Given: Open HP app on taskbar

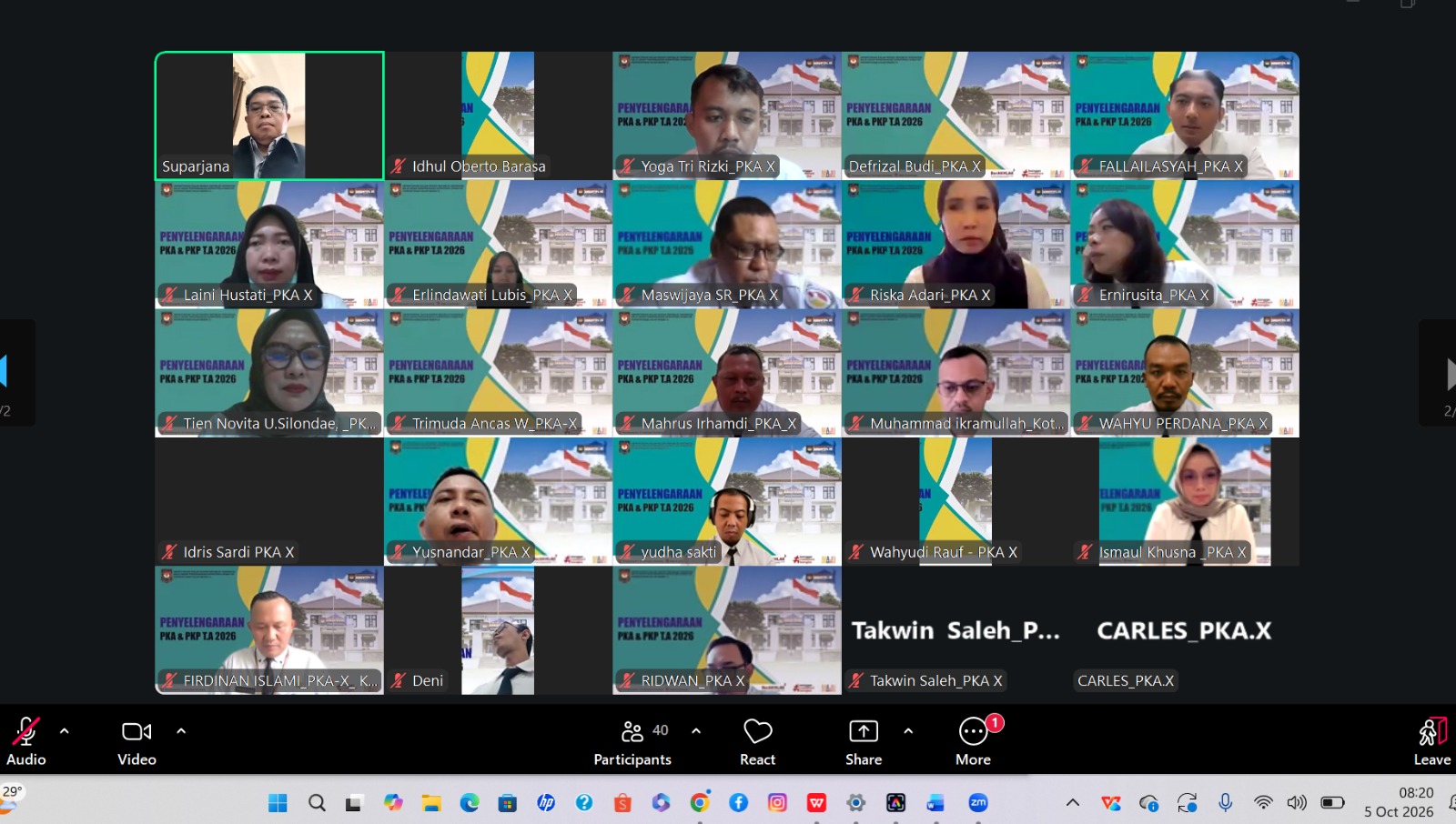Looking at the screenshot, I should point(546,802).
